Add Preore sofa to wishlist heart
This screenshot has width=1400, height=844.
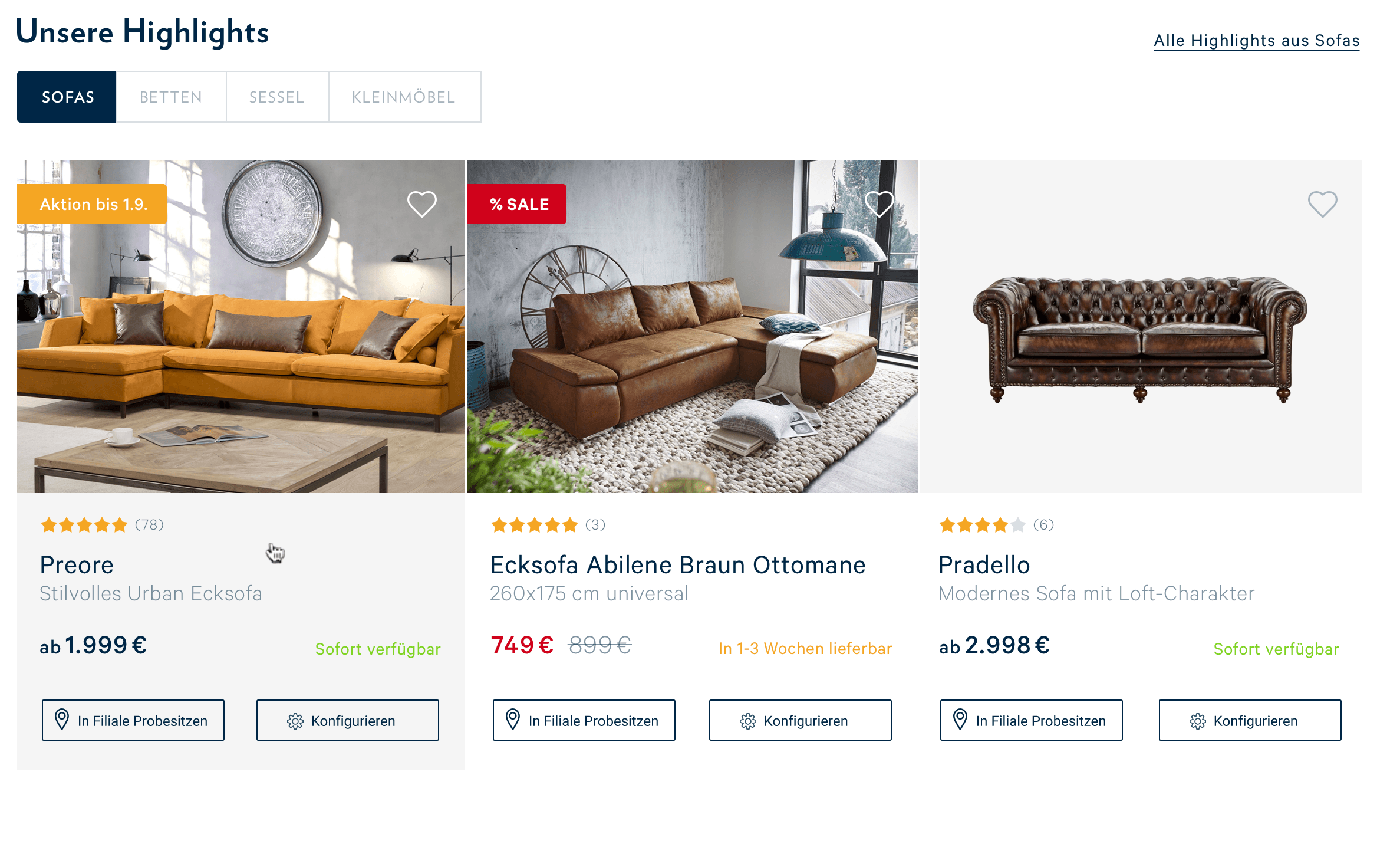[x=422, y=204]
